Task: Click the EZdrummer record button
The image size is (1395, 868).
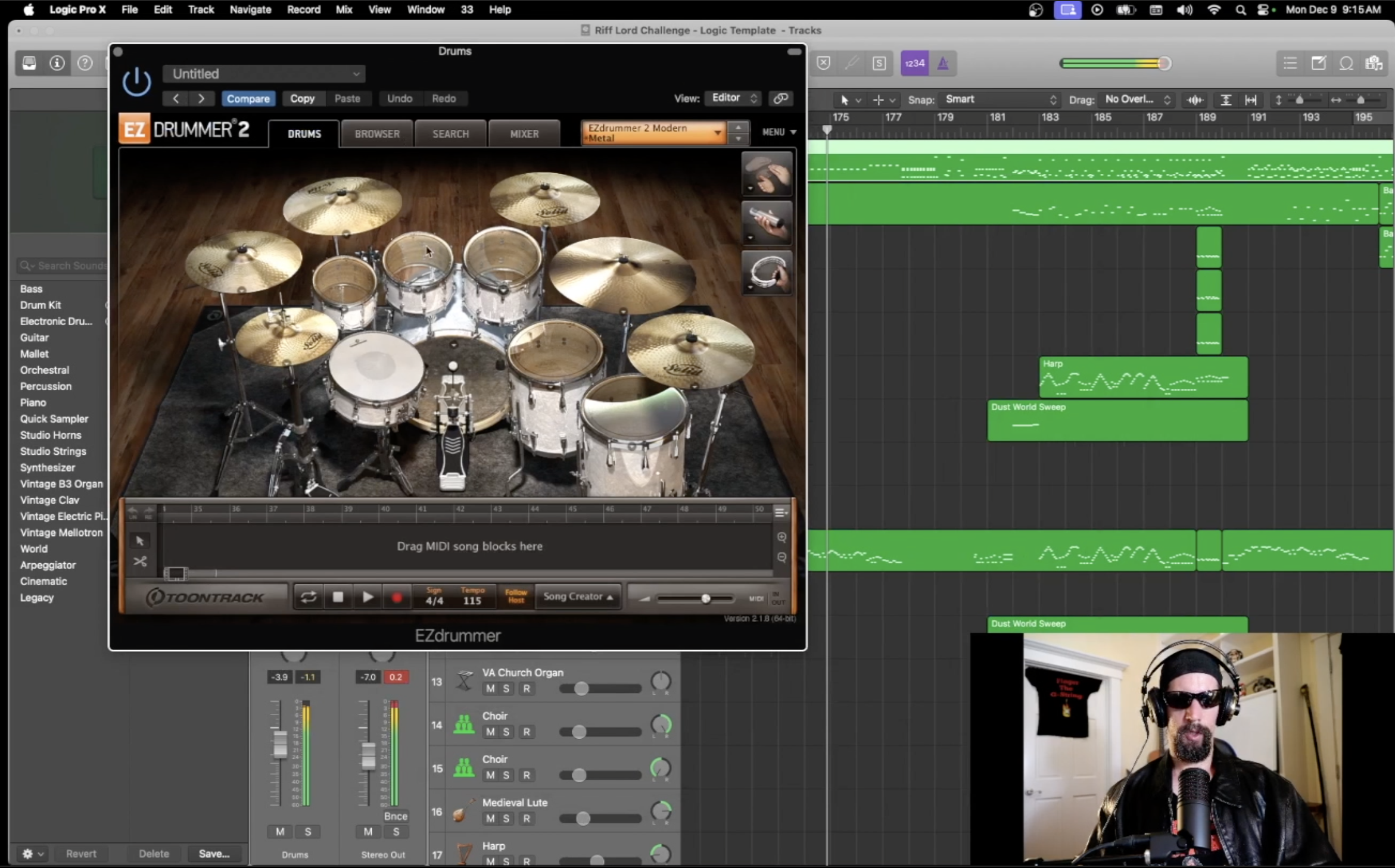Action: [x=397, y=597]
